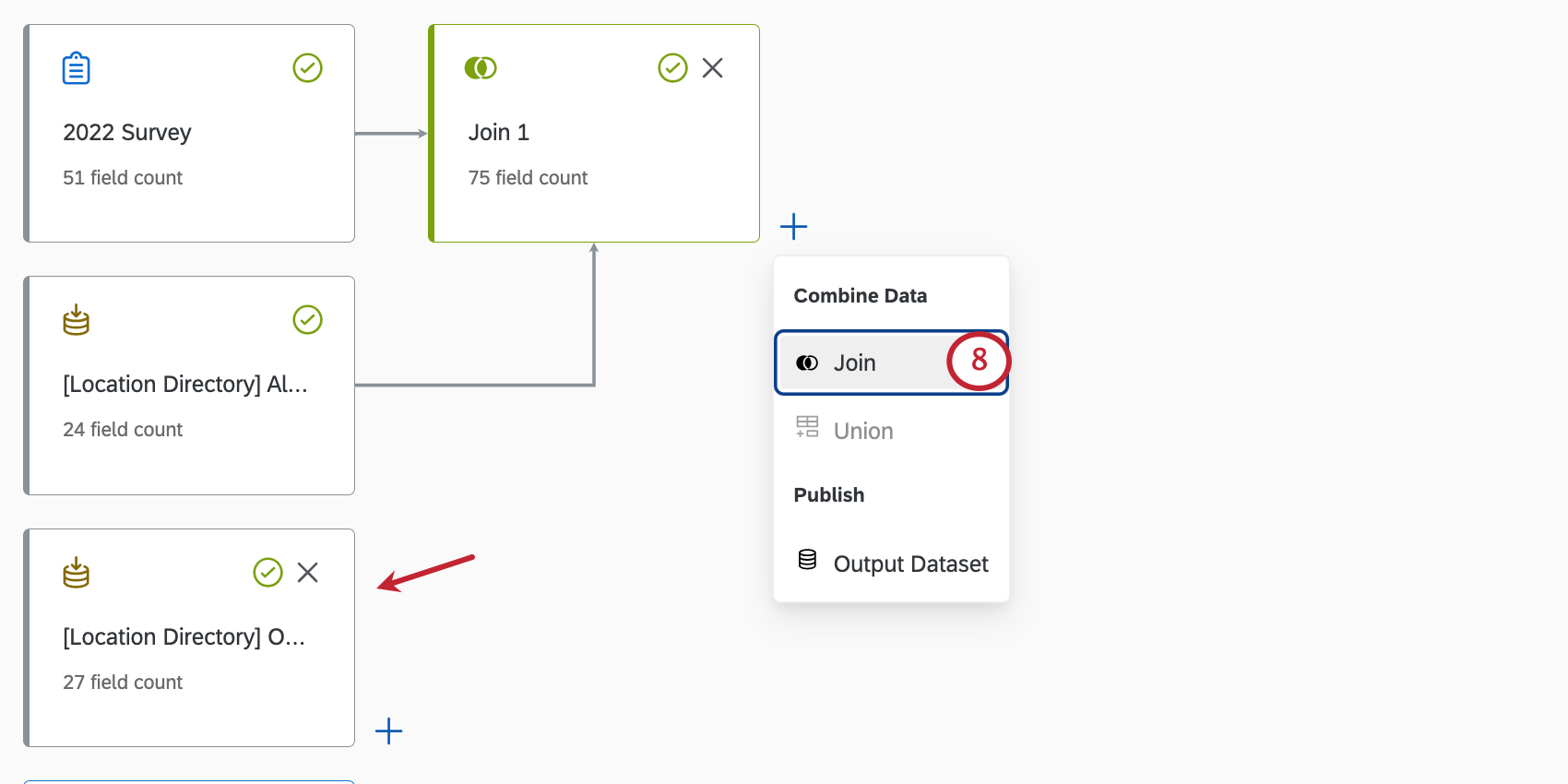Click the 27 field count text
Viewport: 1568px width, 784px height.
(x=123, y=682)
